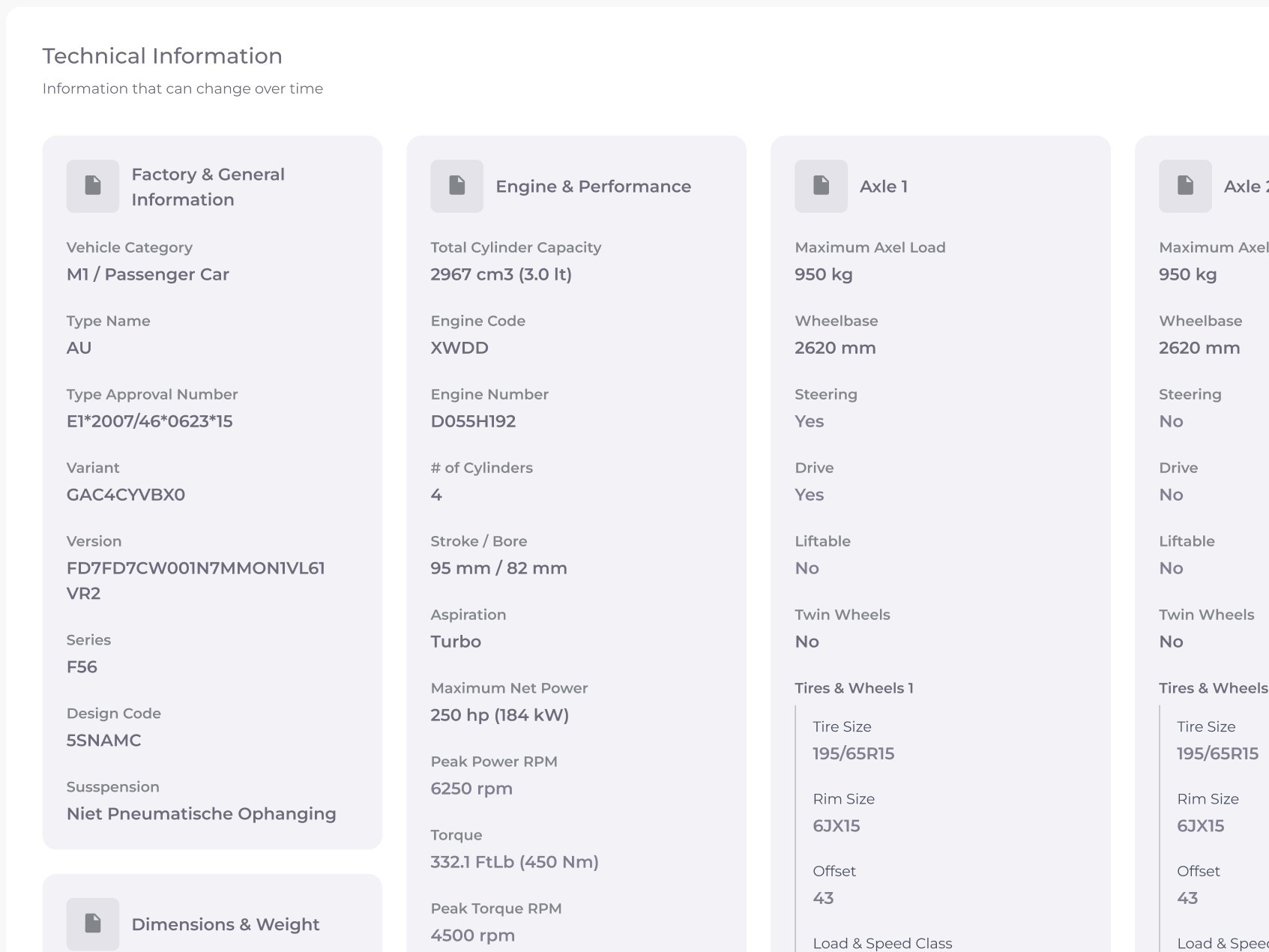Screen dimensions: 1269x952
Task: Click the Dimensions & Weight document icon
Action: [92, 924]
